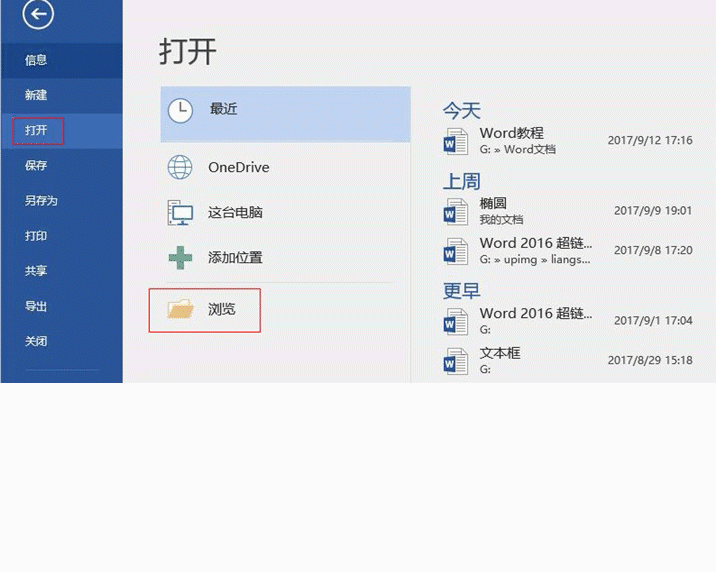Select 新建 in the sidebar
The image size is (716, 572).
coord(62,95)
